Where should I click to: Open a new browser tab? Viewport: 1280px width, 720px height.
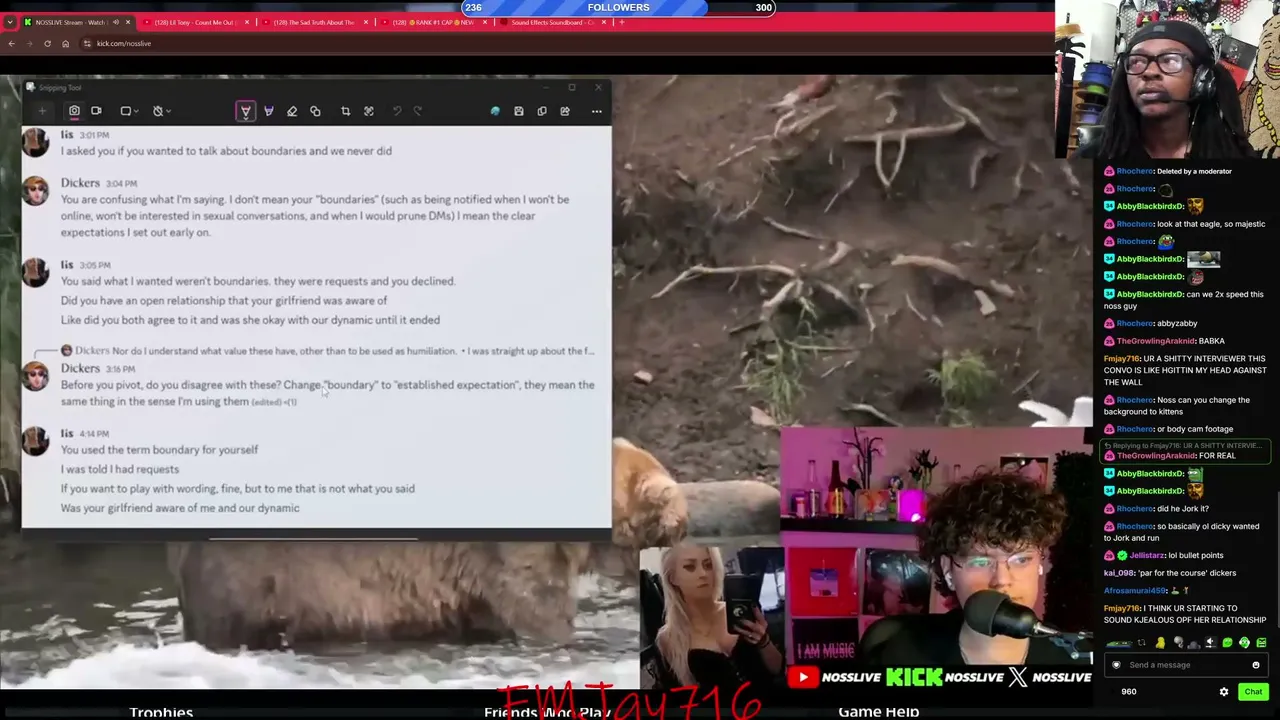tap(621, 22)
